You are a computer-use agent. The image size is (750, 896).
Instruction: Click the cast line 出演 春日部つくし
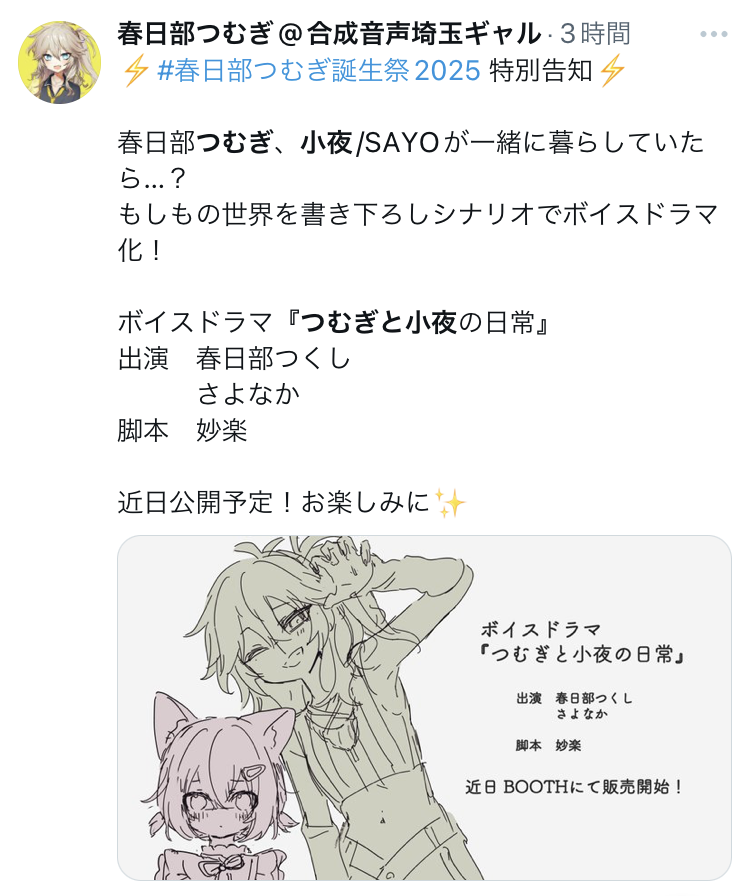234,359
